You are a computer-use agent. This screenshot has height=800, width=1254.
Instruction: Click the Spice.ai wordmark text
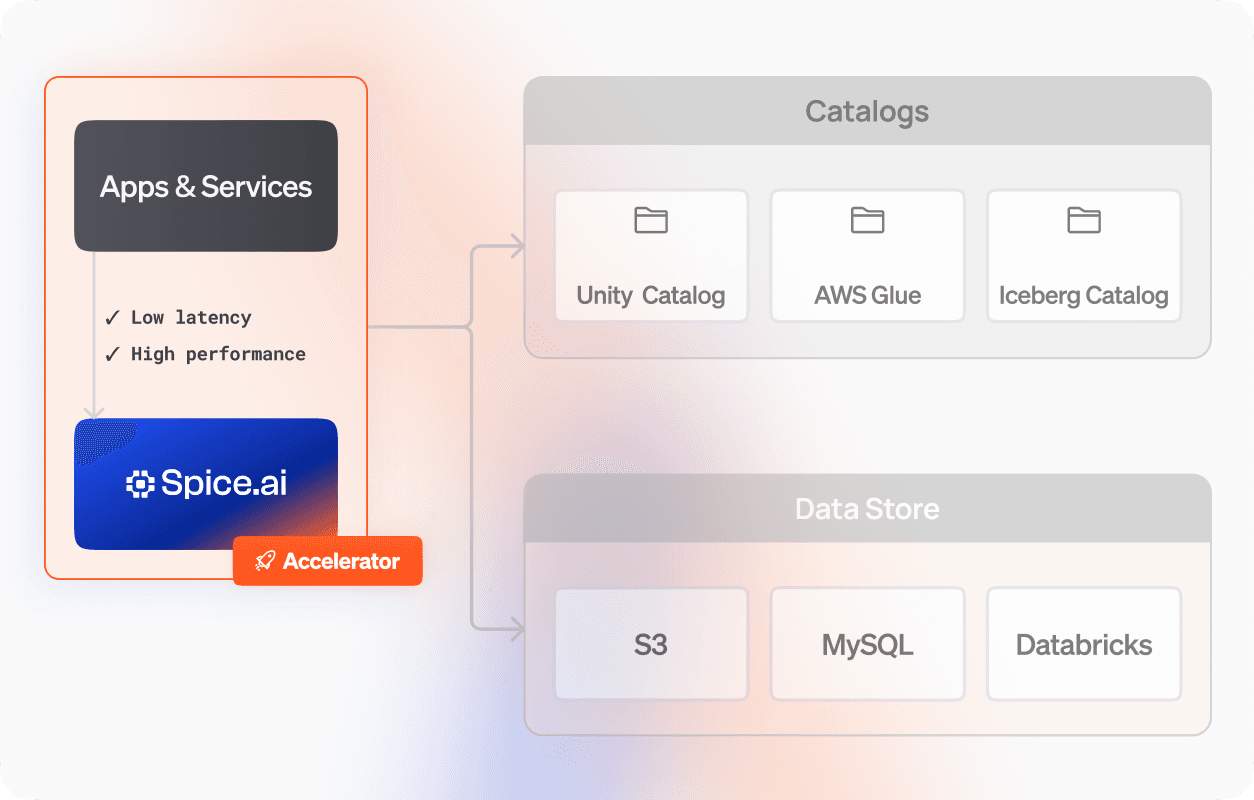[224, 484]
